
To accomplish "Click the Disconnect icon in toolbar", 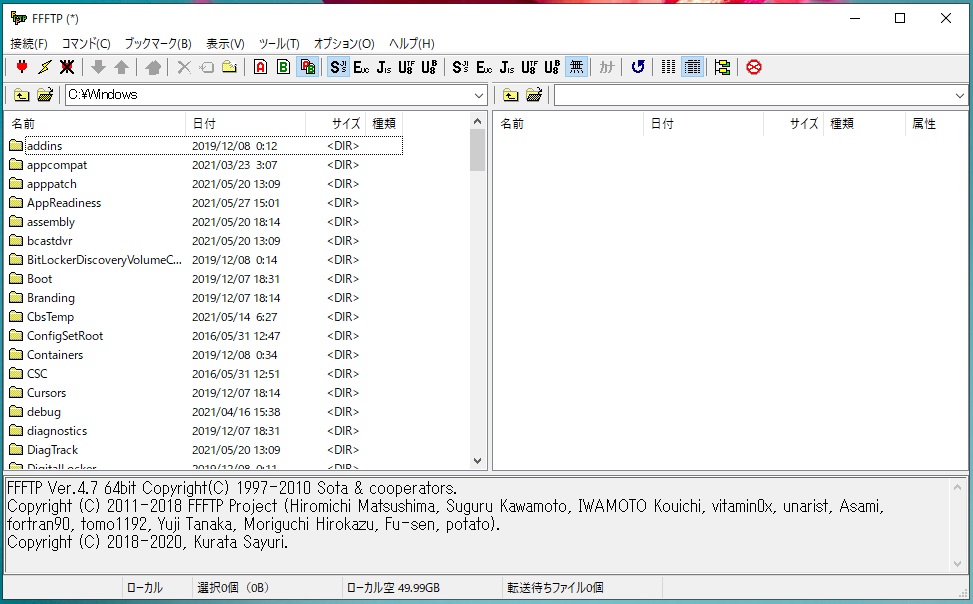I will pyautogui.click(x=67, y=67).
